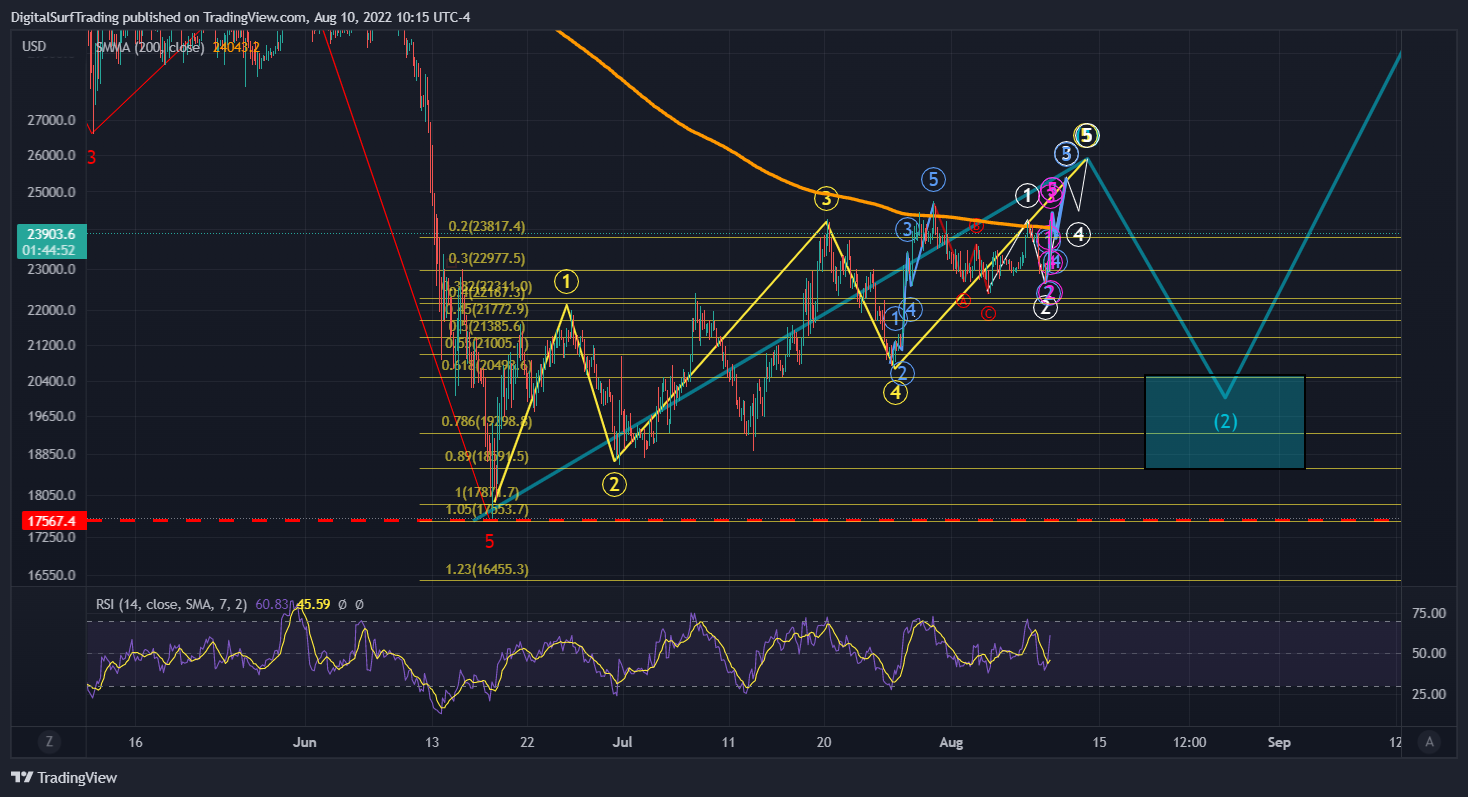Click the 16550.0 price axis label
1468x797 pixels.
52,576
